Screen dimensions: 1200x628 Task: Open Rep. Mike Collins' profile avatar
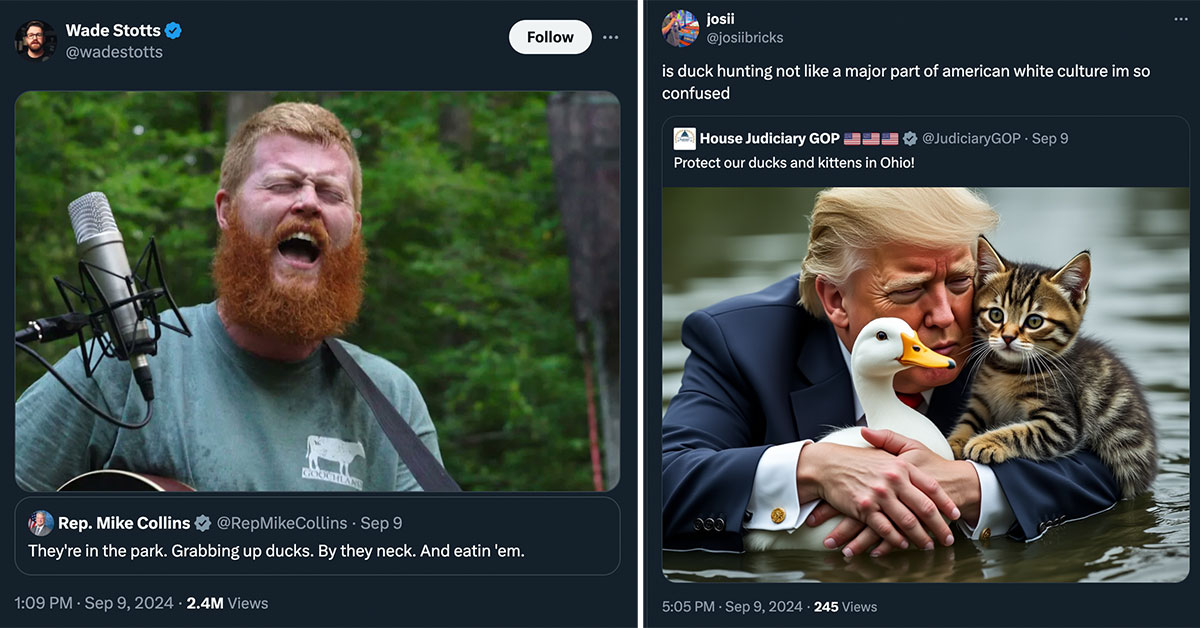coord(39,522)
